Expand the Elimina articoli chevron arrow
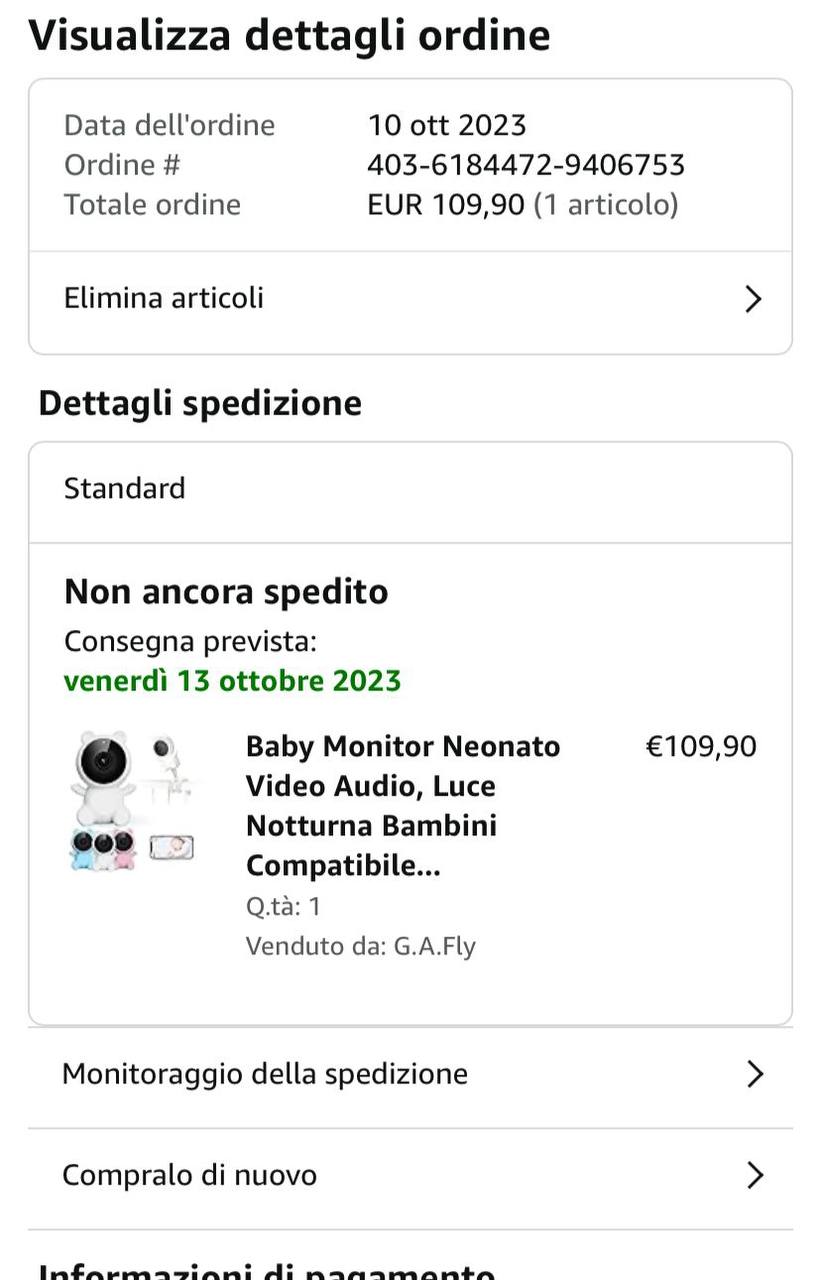Viewport: 821px width, 1280px height. (754, 299)
